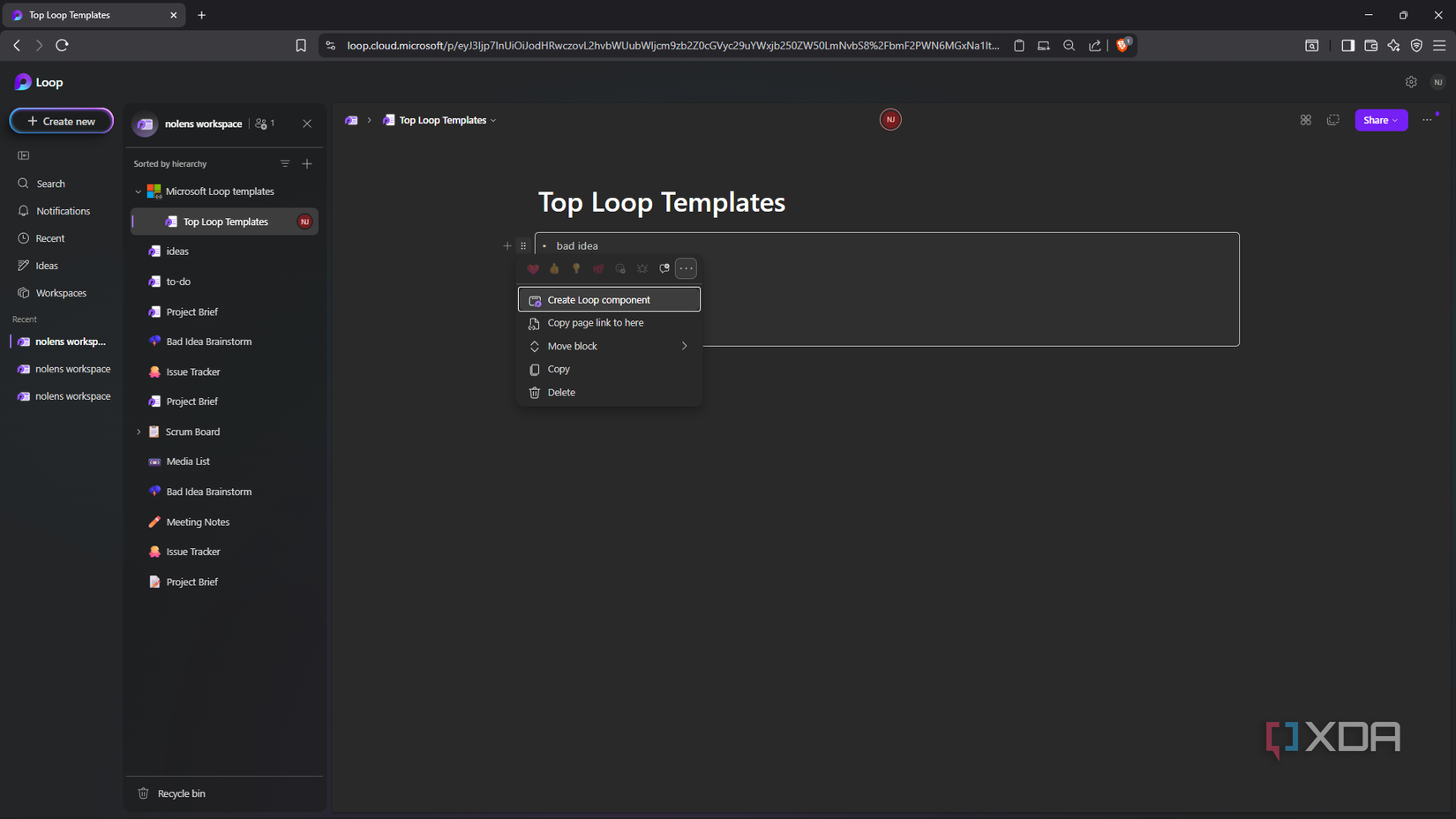Open Search in the sidebar

[x=49, y=183]
